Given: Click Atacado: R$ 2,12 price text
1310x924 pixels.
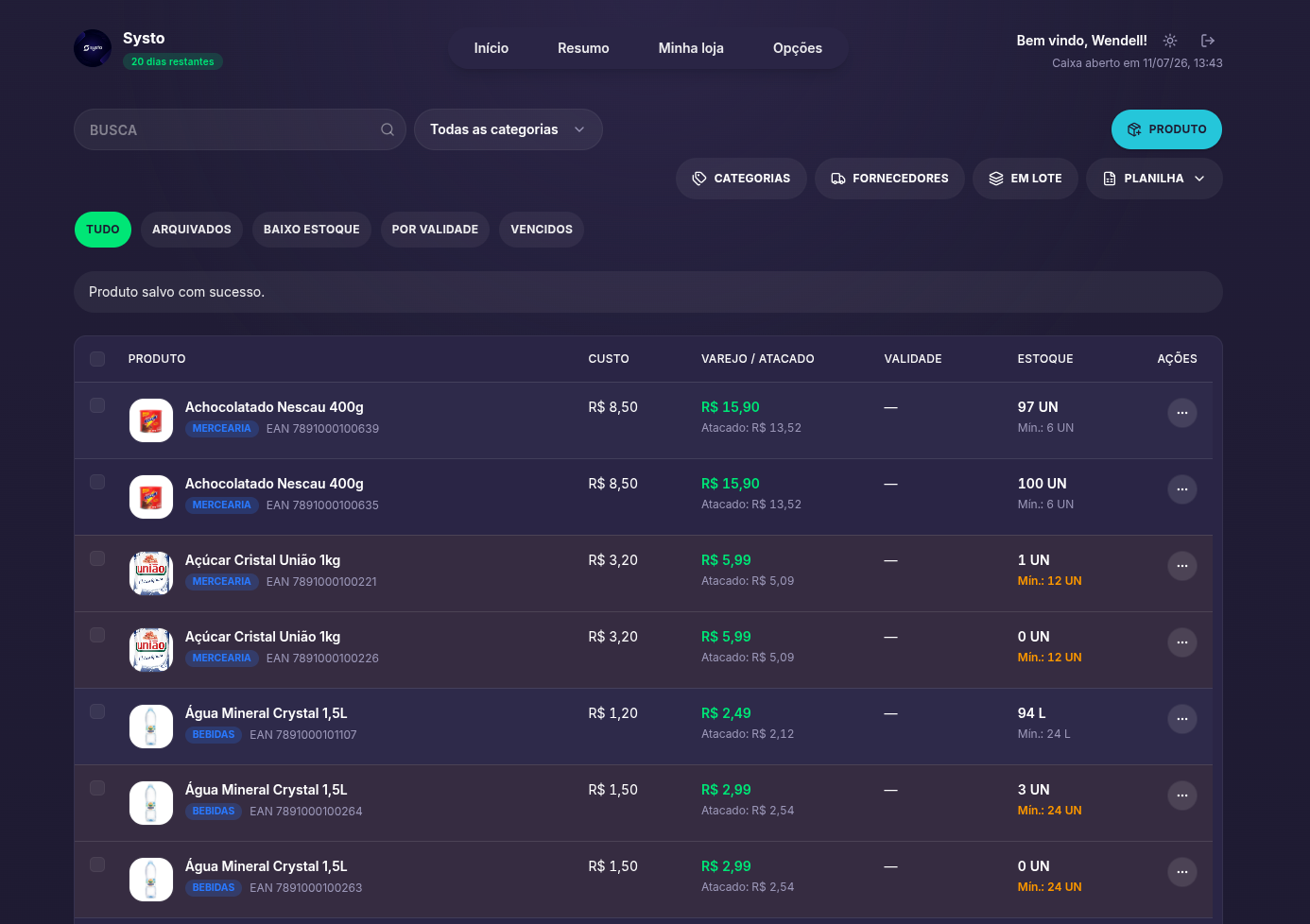Looking at the screenshot, I should pos(748,734).
